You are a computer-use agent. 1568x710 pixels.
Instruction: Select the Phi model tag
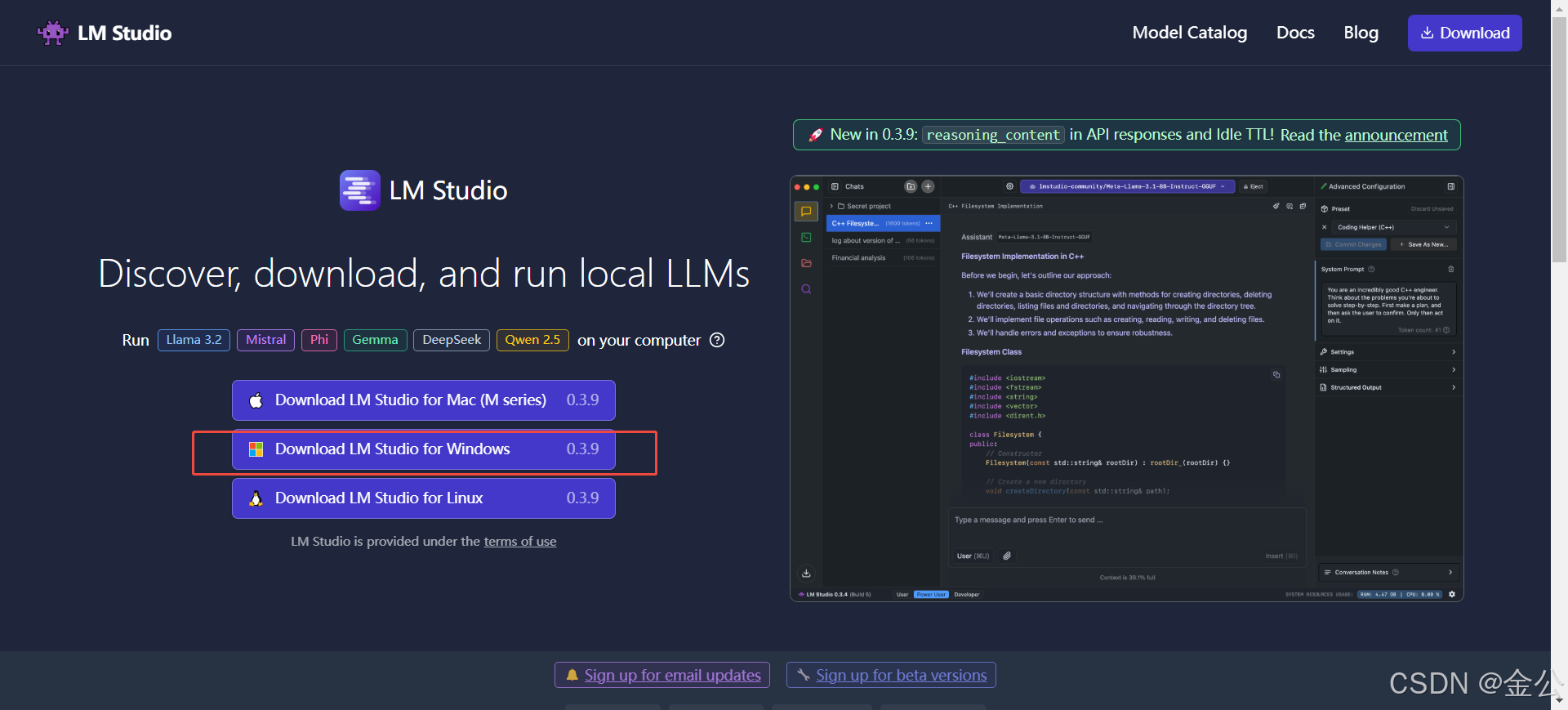tap(319, 340)
